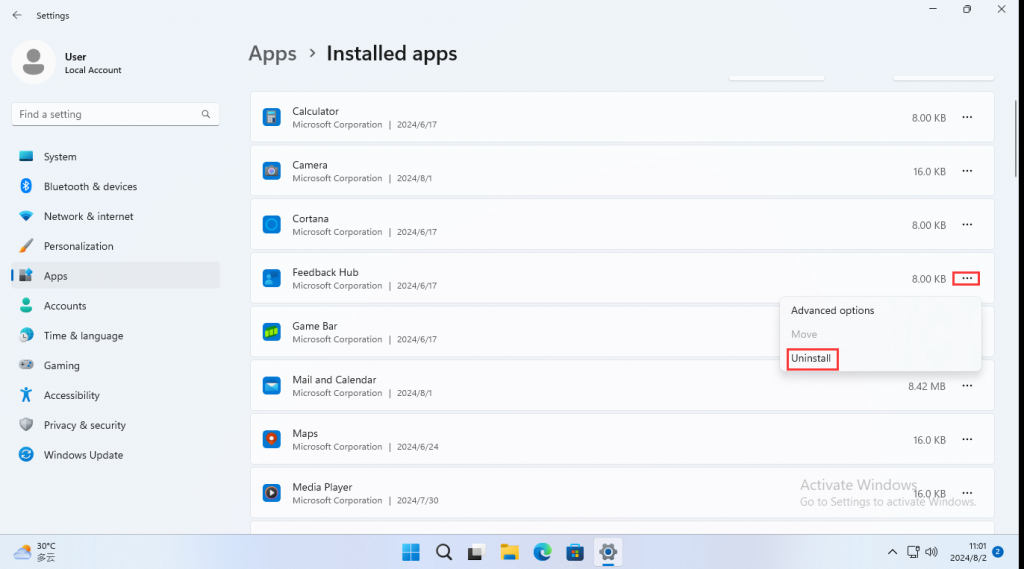
Task: Open the notification badge showing 2
Action: pyautogui.click(x=998, y=552)
